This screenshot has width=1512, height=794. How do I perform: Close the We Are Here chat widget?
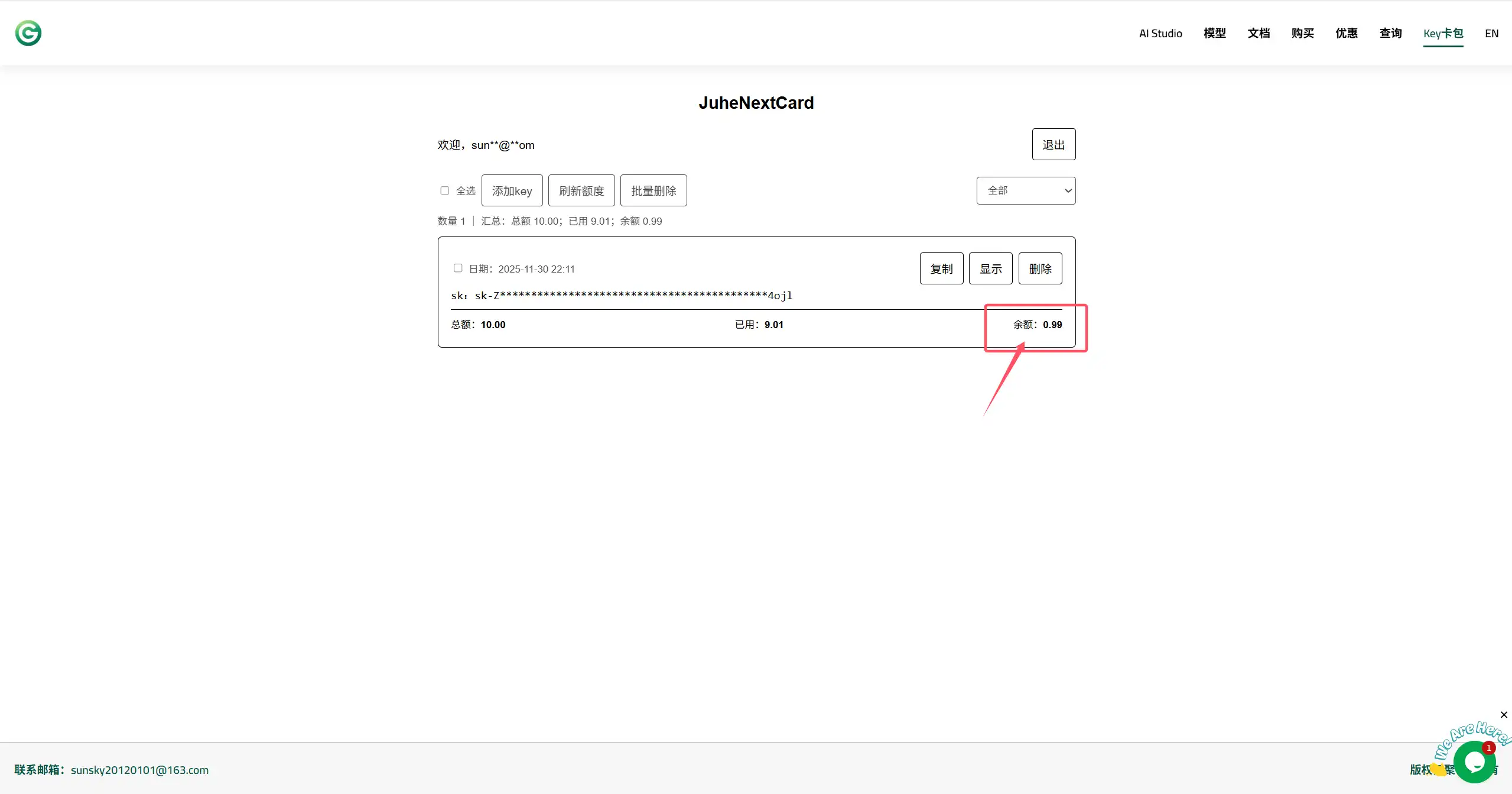(x=1504, y=715)
